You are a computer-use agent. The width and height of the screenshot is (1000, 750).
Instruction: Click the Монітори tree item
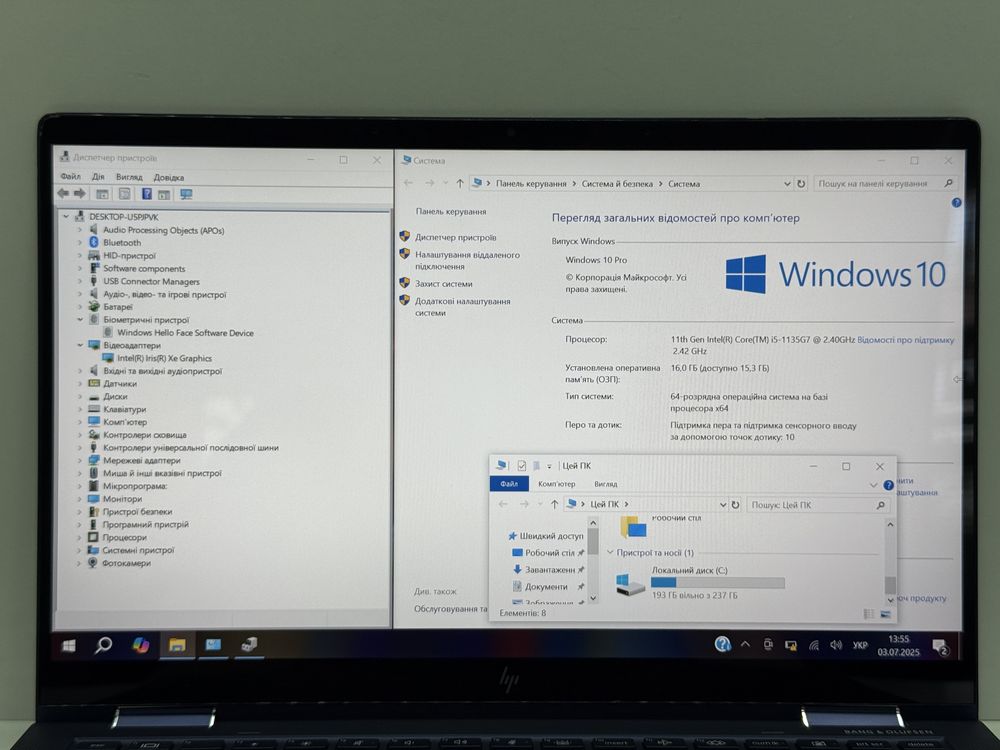coord(122,499)
